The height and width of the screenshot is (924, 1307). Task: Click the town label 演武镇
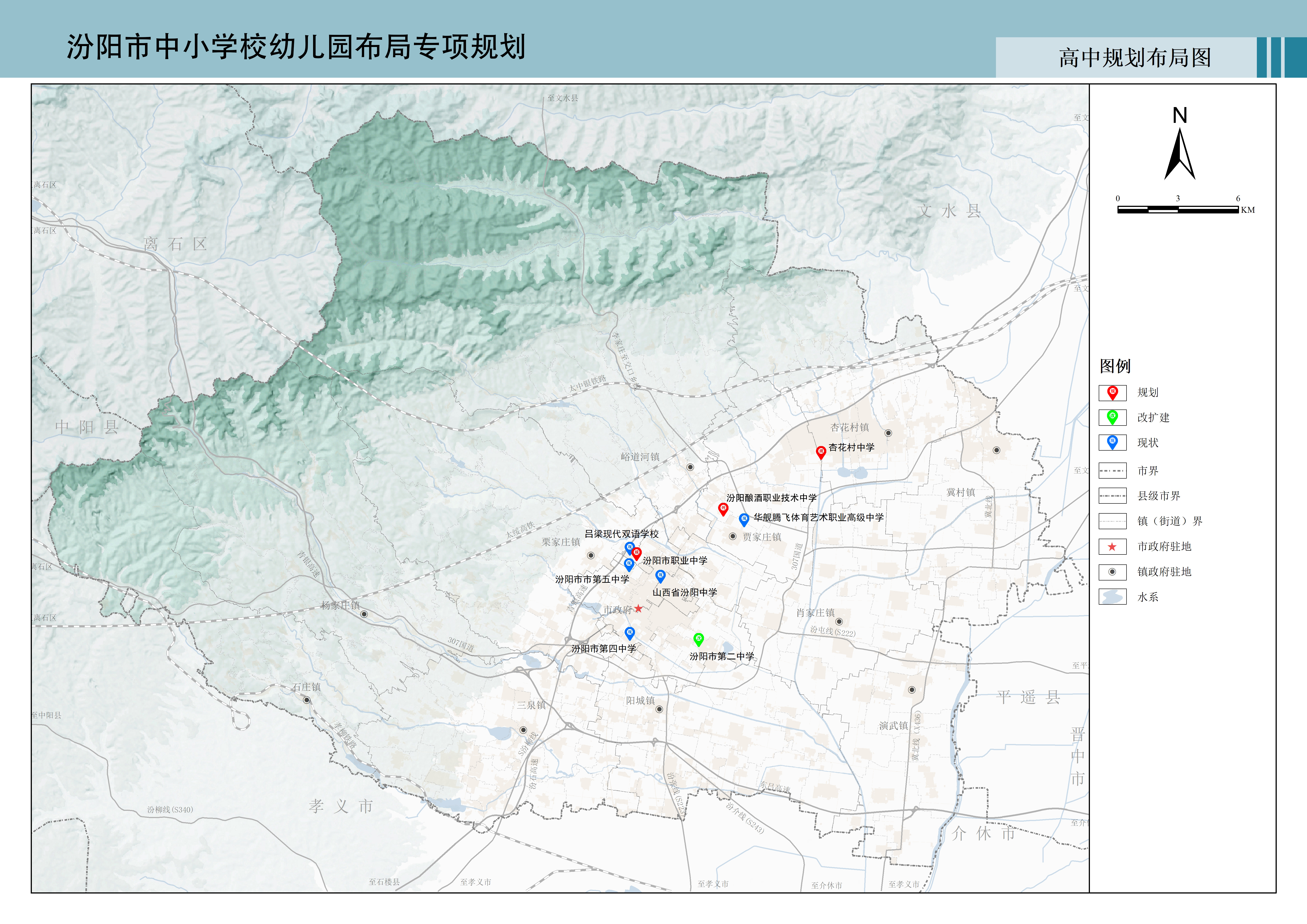tap(894, 726)
